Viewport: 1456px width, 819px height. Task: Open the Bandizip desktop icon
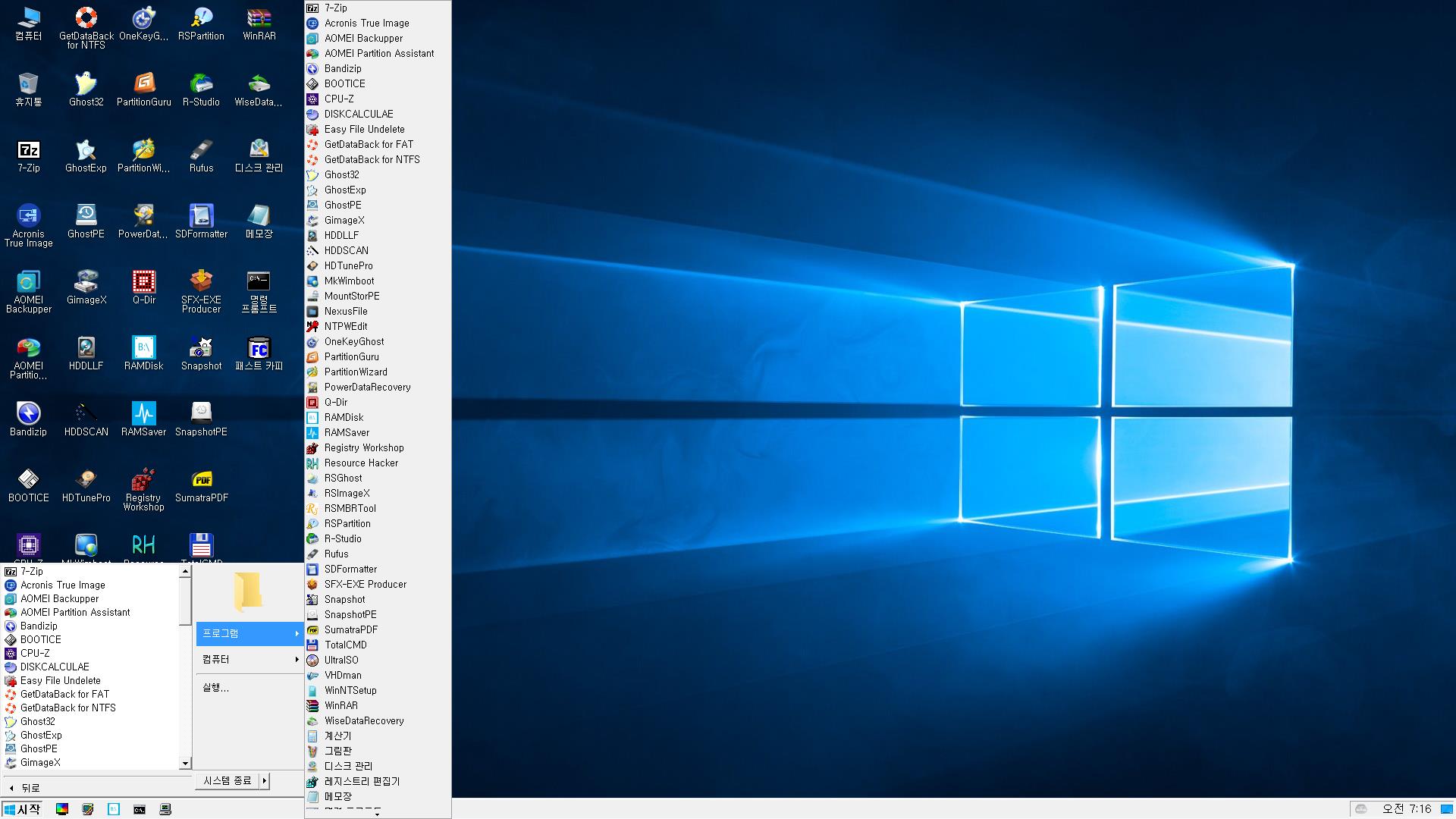click(29, 419)
